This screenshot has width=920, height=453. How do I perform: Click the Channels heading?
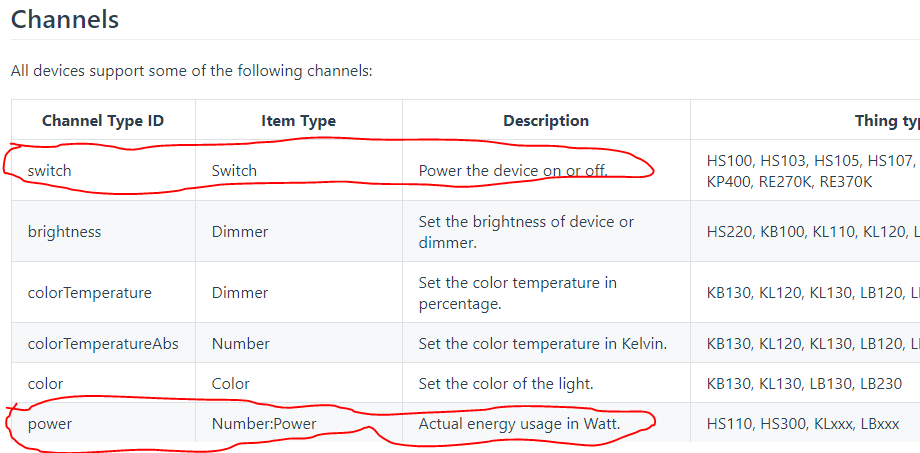click(x=65, y=19)
